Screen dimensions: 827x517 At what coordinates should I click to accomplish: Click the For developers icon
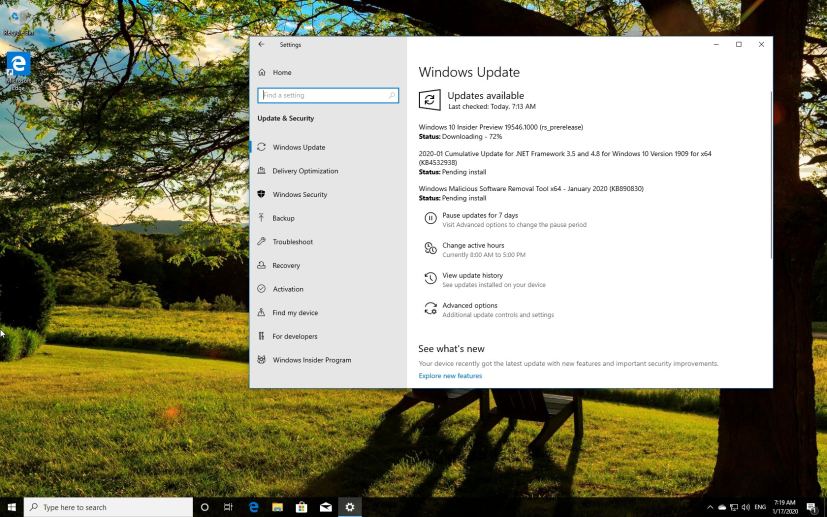pos(262,336)
